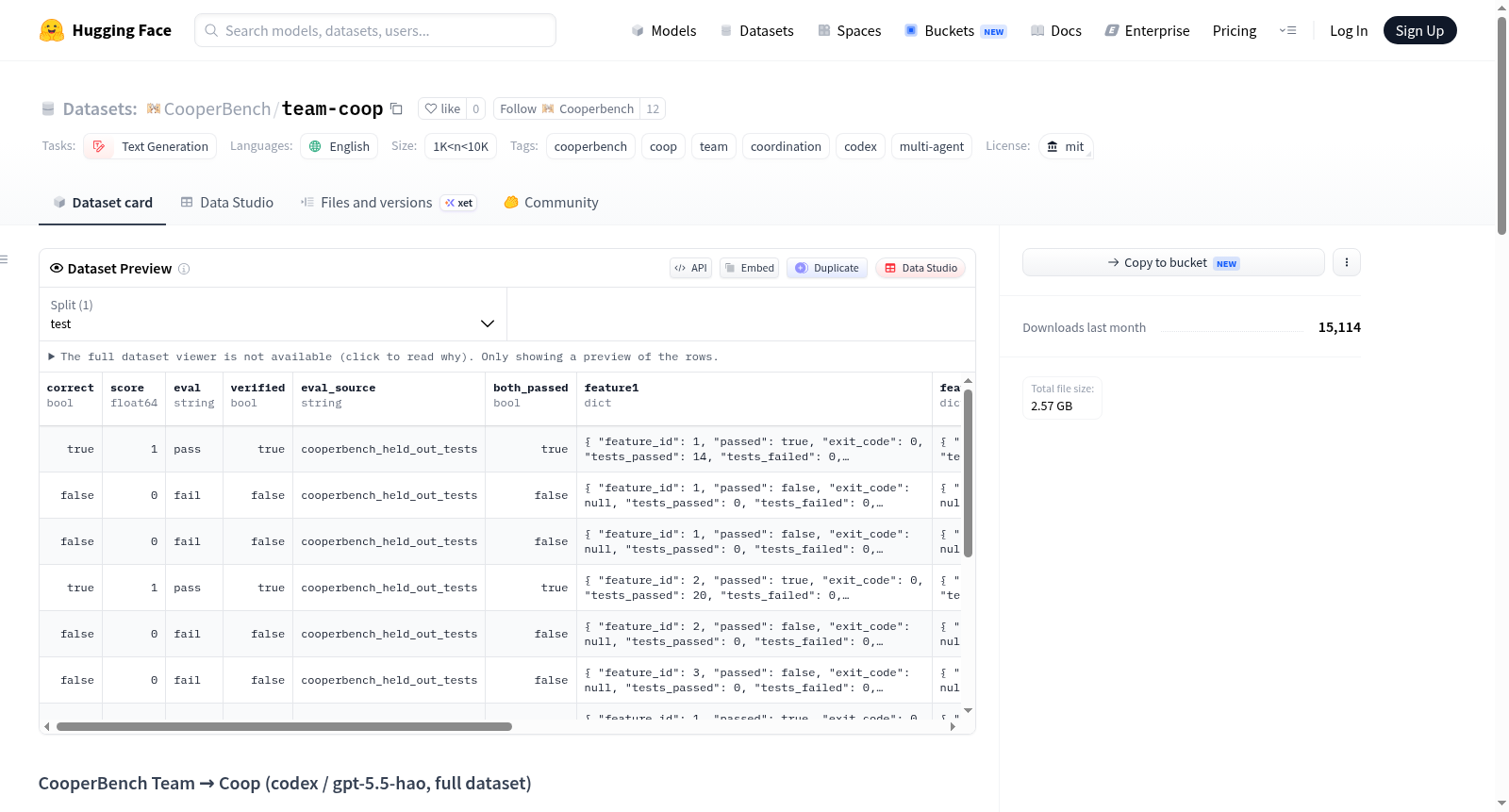Copy dataset name using the copy icon
1509x812 pixels.
coord(396,108)
